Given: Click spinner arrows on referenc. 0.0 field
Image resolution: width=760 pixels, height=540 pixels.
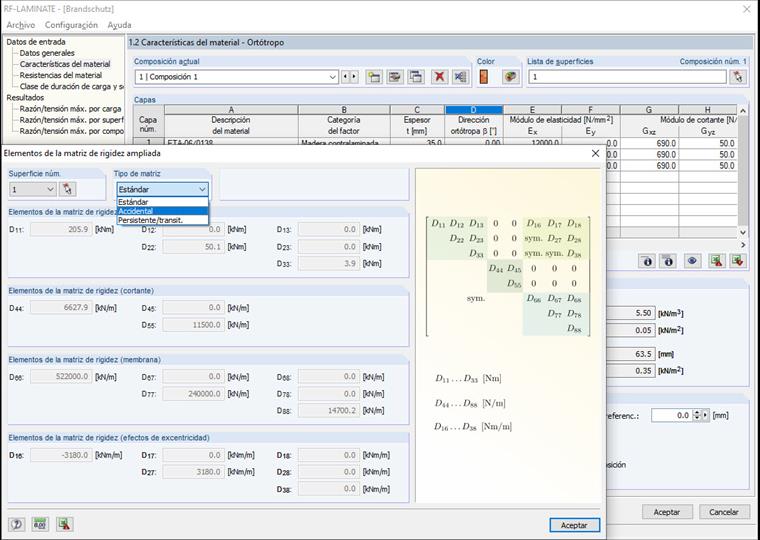Looking at the screenshot, I should tap(697, 415).
